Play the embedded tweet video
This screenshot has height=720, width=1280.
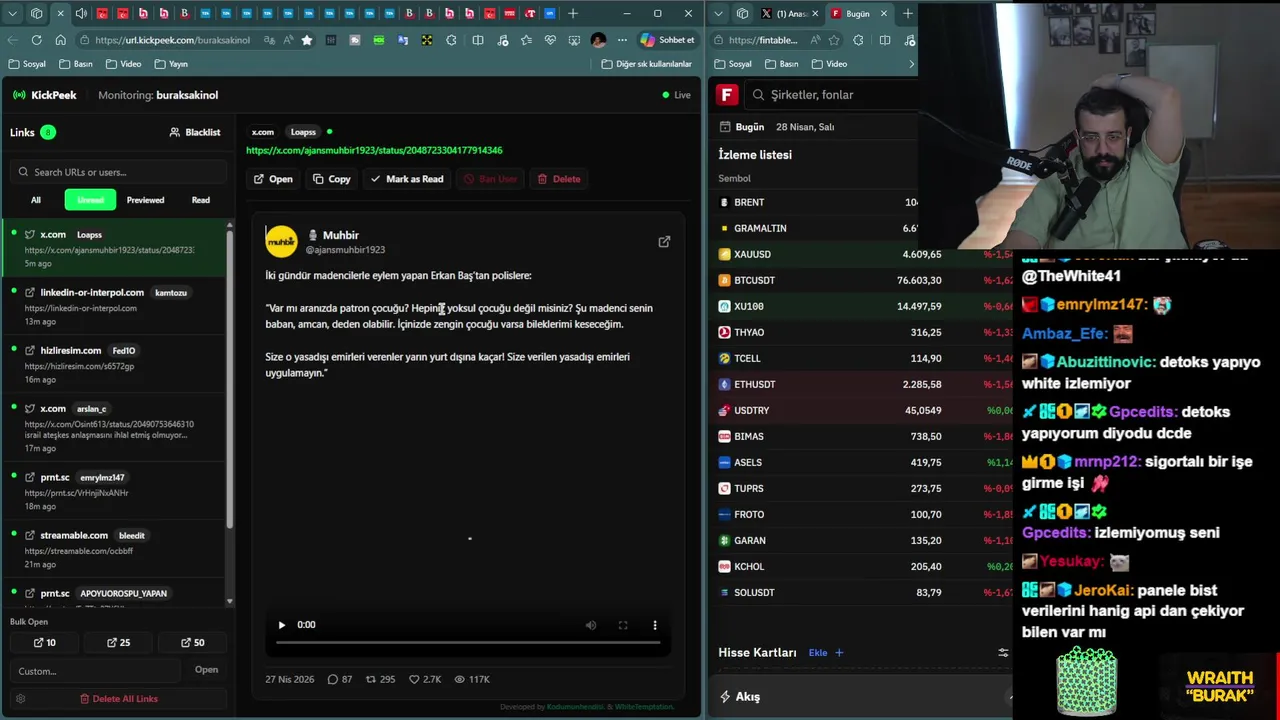pos(282,625)
